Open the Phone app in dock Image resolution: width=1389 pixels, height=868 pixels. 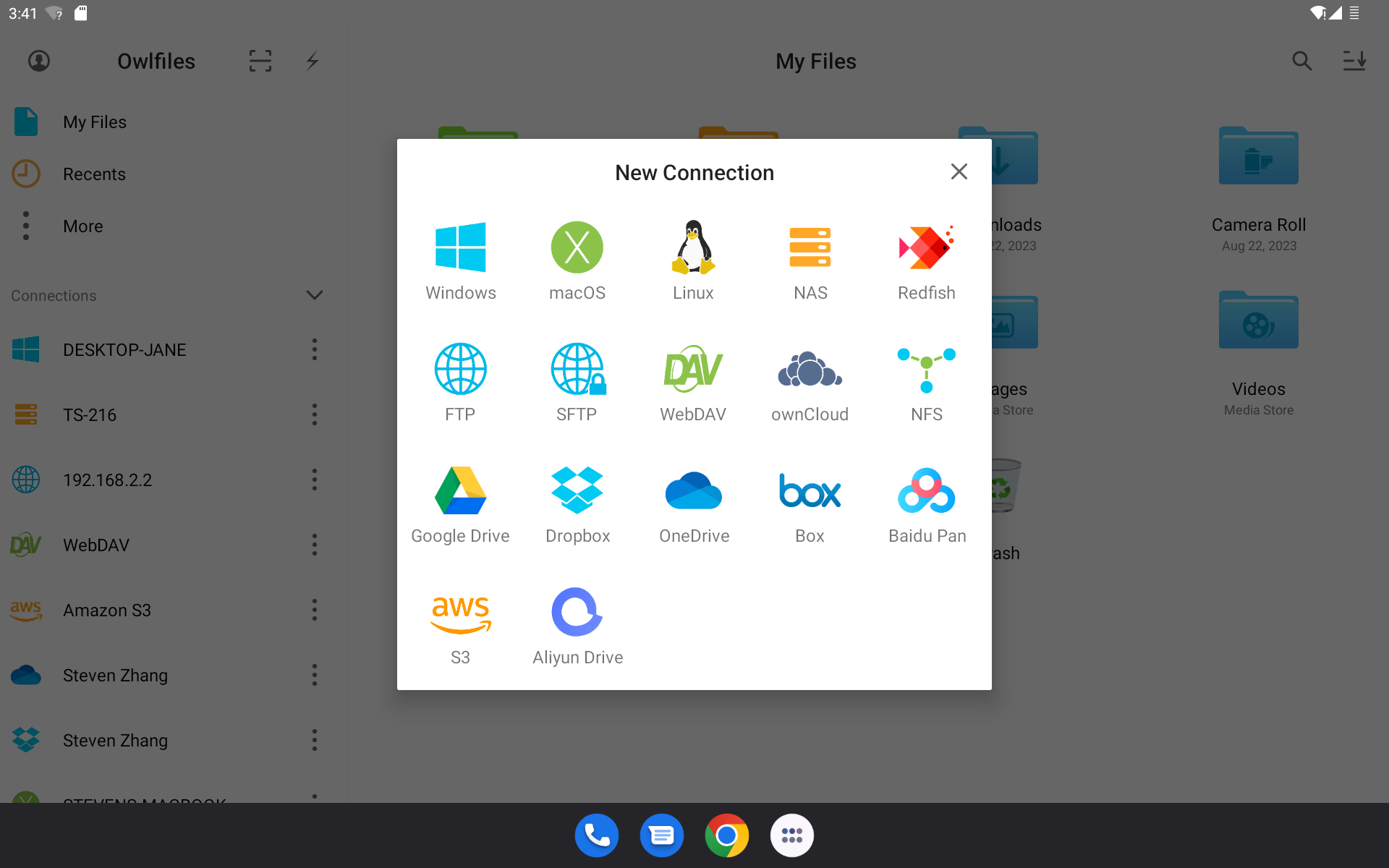click(597, 835)
